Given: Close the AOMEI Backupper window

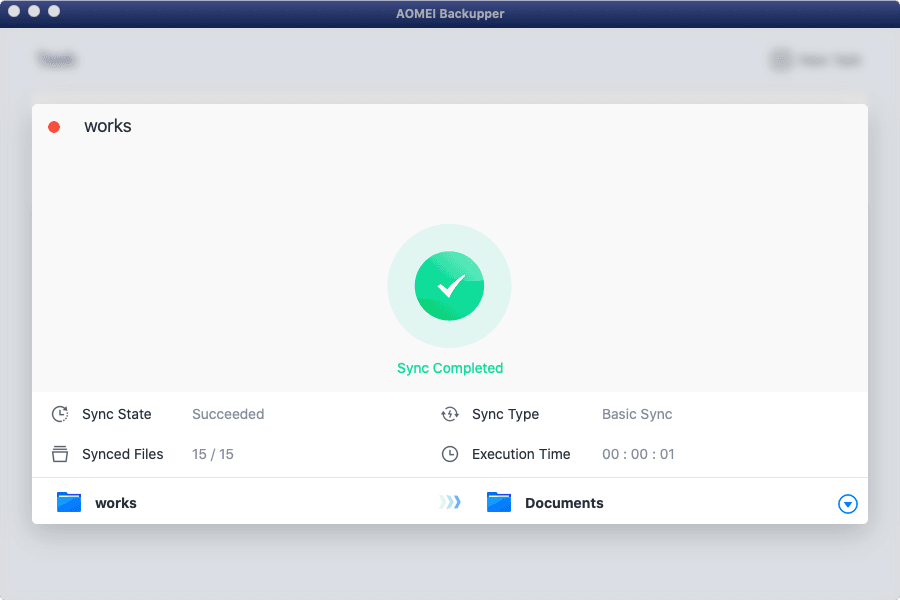Looking at the screenshot, I should click(x=14, y=11).
